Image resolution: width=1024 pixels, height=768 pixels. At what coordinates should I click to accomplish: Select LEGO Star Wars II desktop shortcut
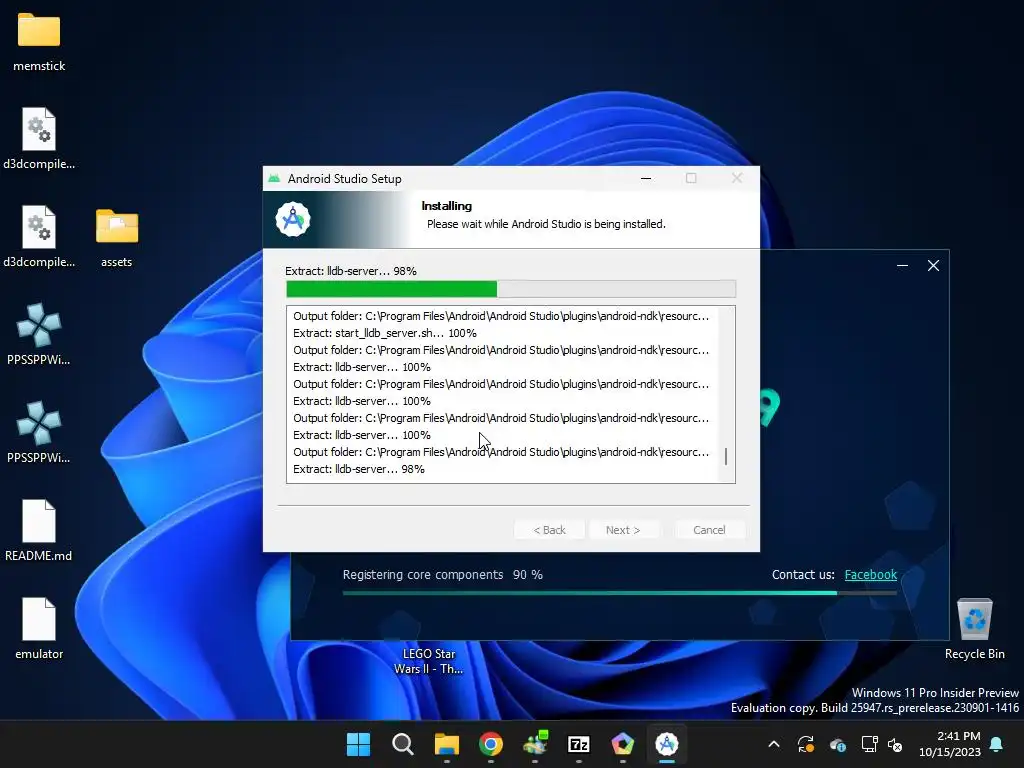tap(428, 661)
